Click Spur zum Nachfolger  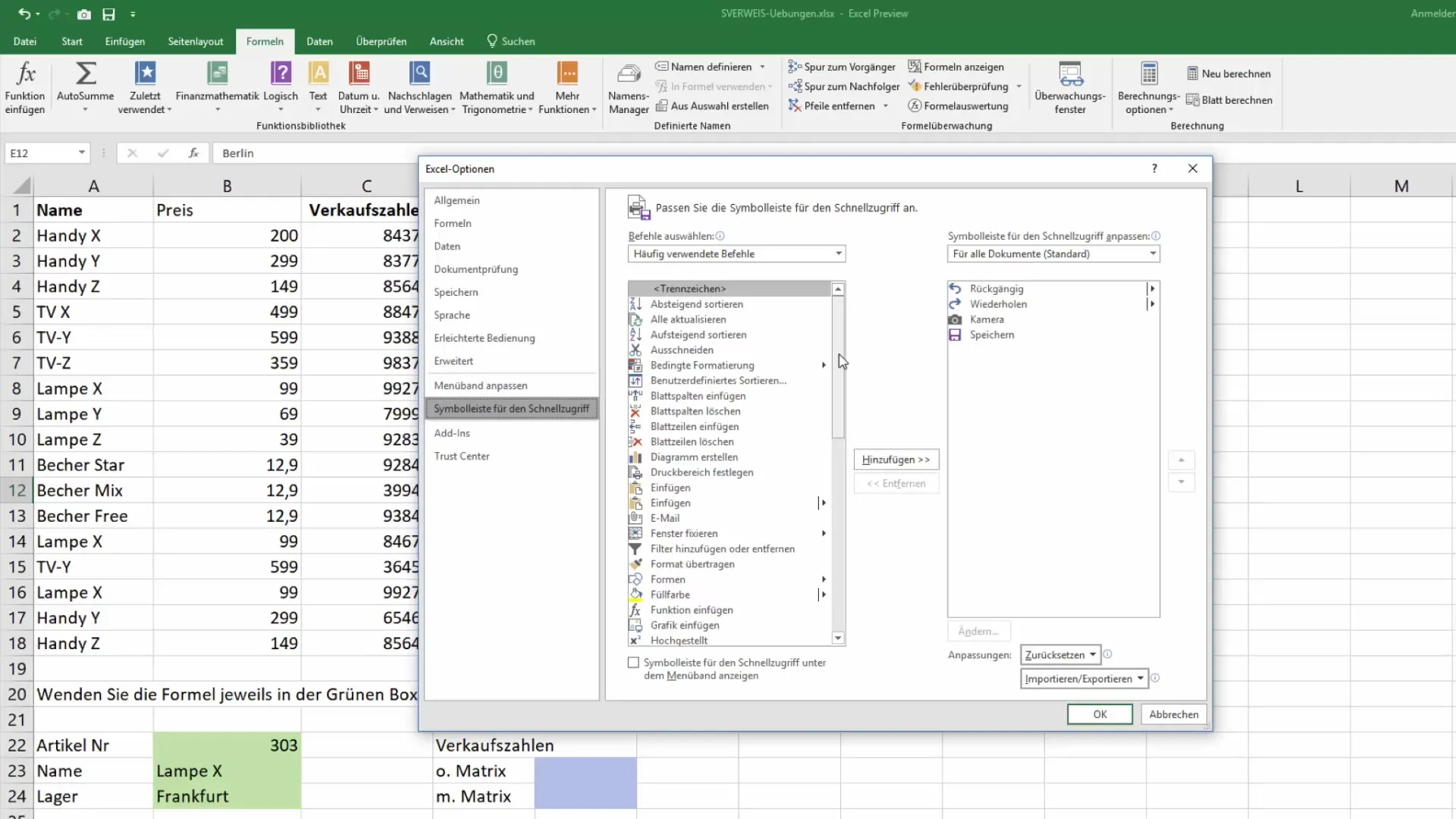843,86
